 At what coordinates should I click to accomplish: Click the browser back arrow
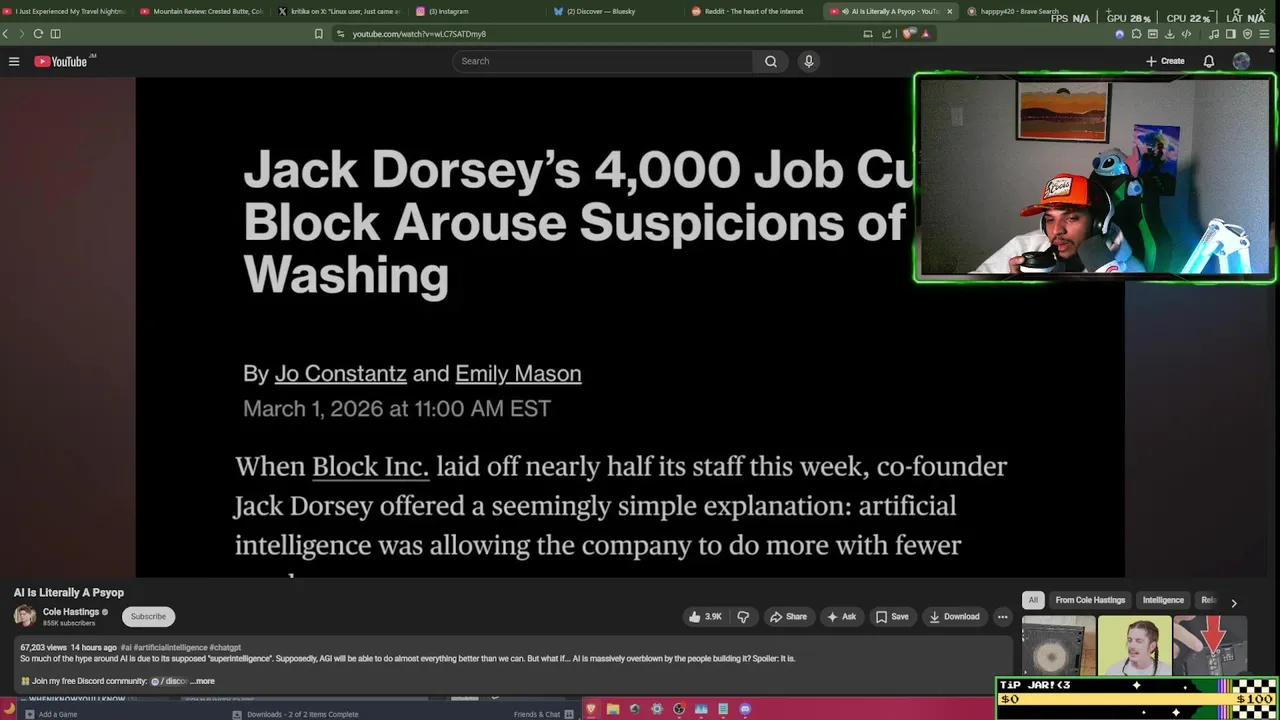click(x=5, y=33)
